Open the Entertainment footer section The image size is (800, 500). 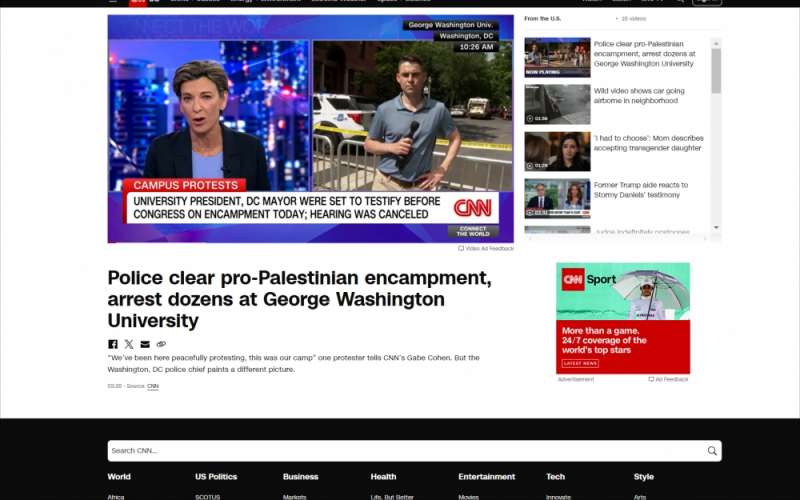487,477
